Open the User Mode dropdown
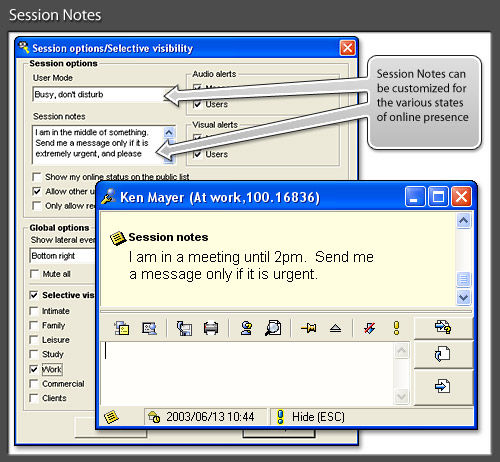Viewport: 500px width, 462px height. pyautogui.click(x=104, y=95)
